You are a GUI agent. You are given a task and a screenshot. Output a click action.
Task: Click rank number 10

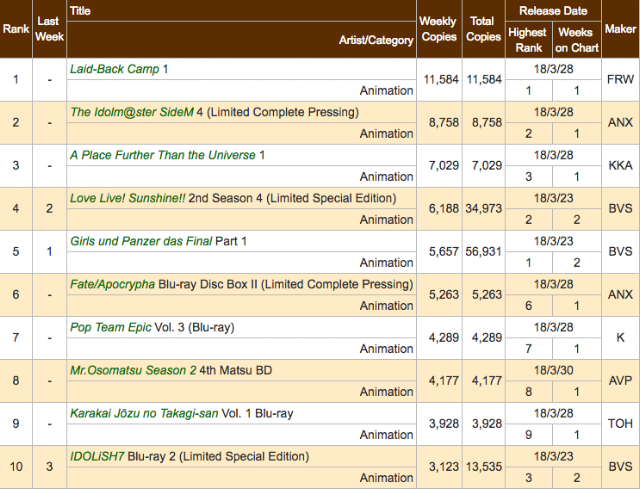pos(16,467)
